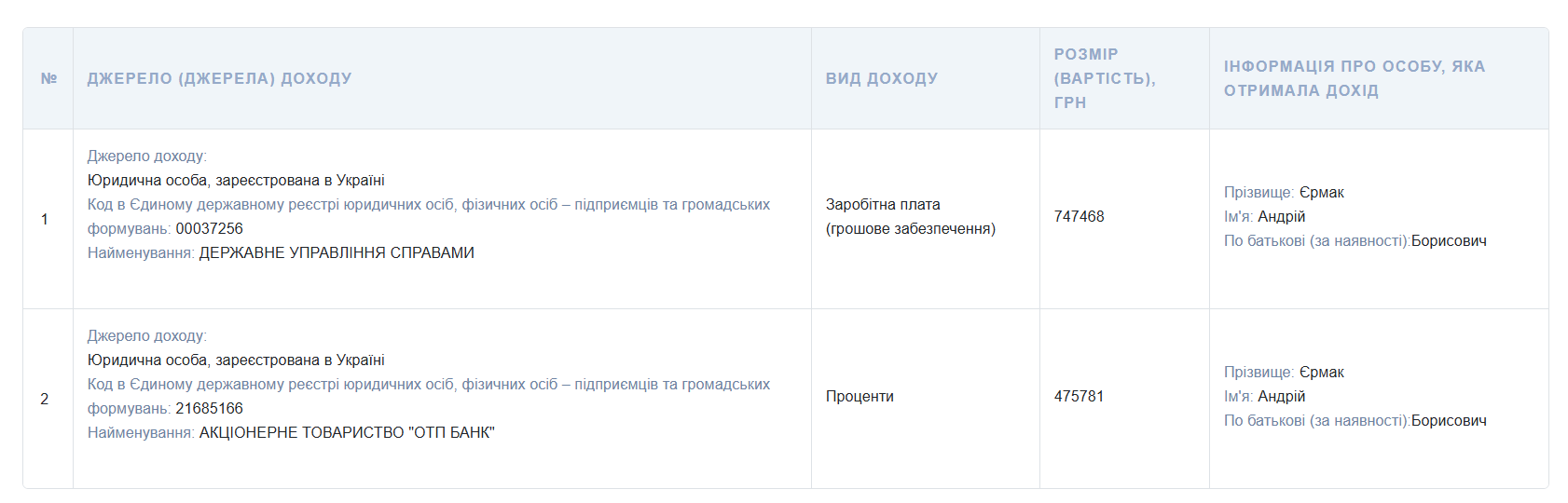Click name Андрій in the first row

point(1281,216)
